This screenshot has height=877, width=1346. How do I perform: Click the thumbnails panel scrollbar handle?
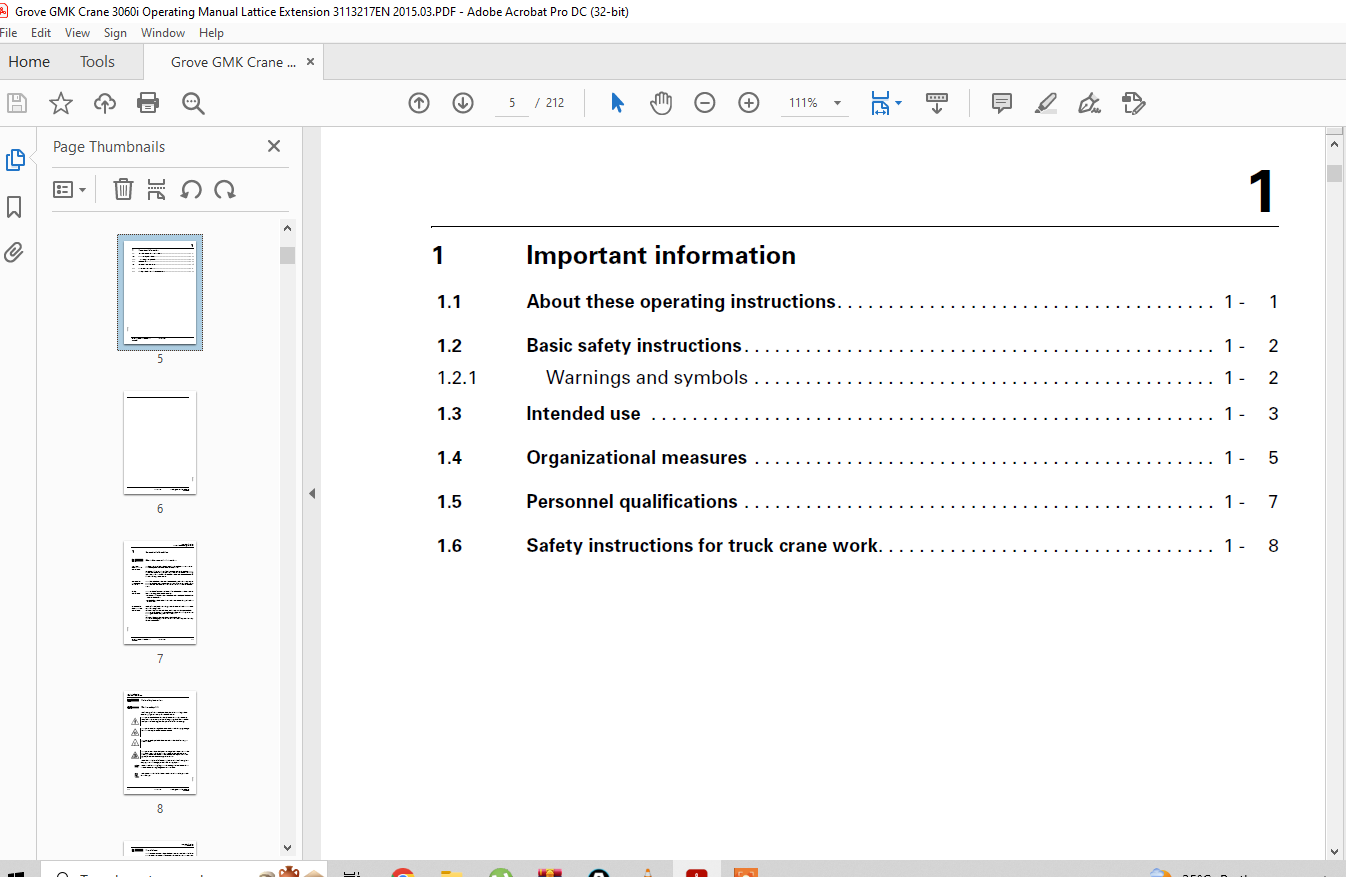point(287,254)
